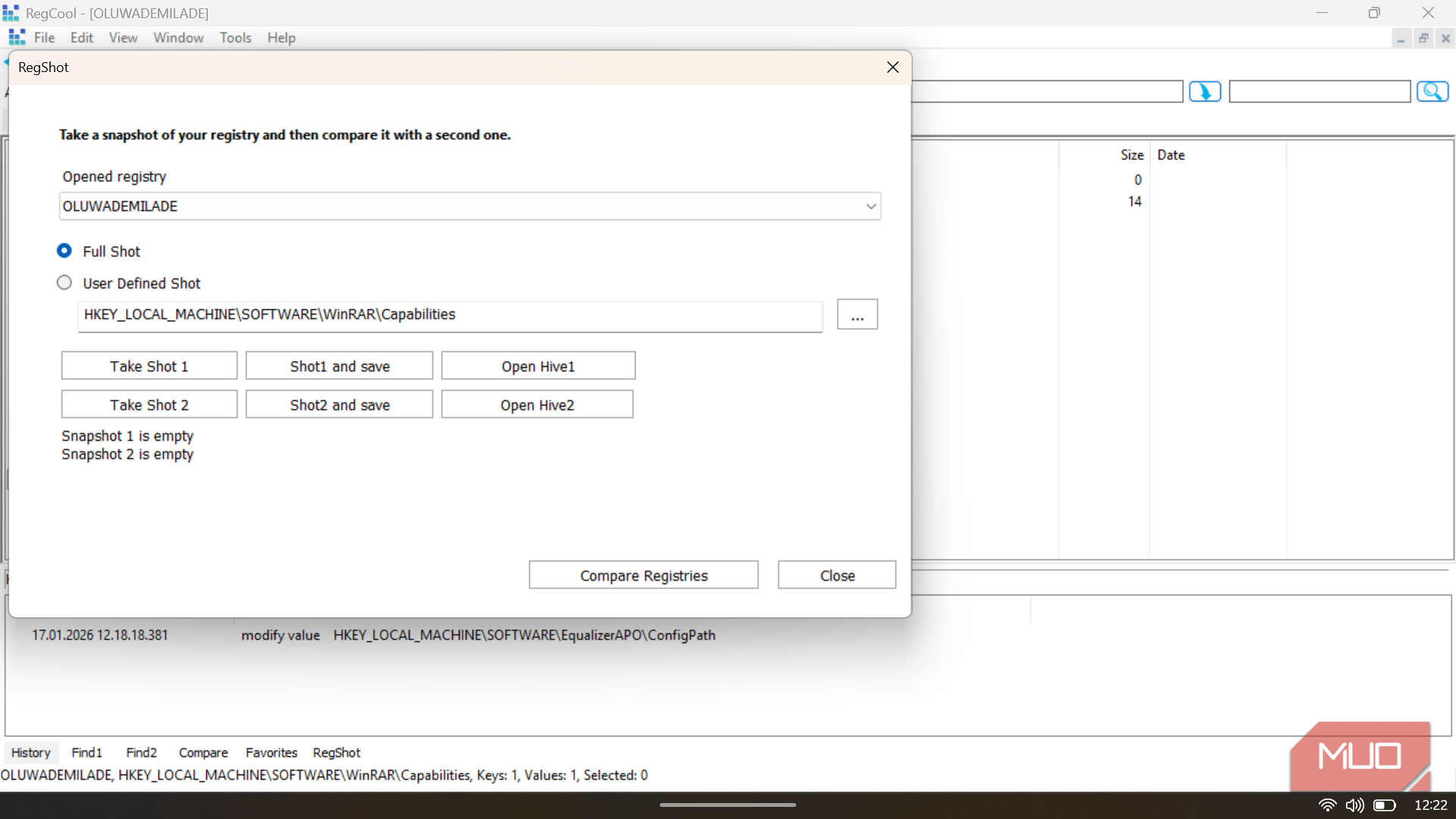
Task: Open the Tools menu
Action: 235,38
